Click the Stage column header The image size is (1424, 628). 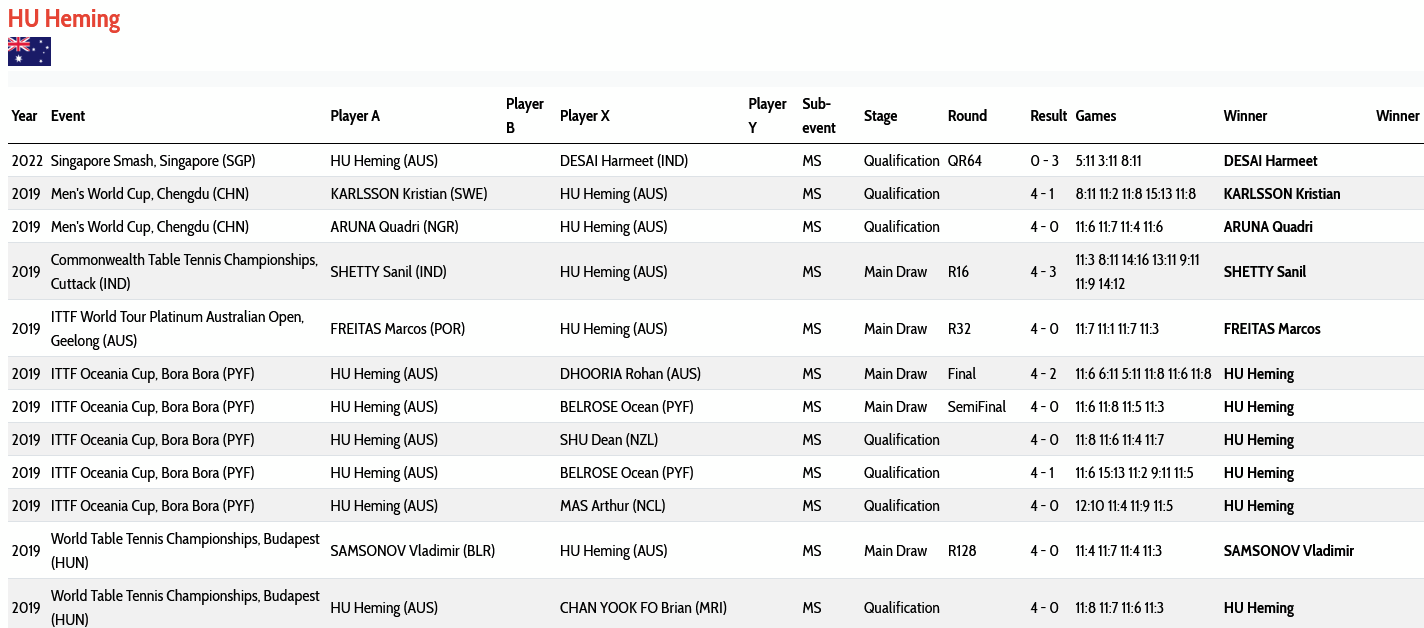881,116
